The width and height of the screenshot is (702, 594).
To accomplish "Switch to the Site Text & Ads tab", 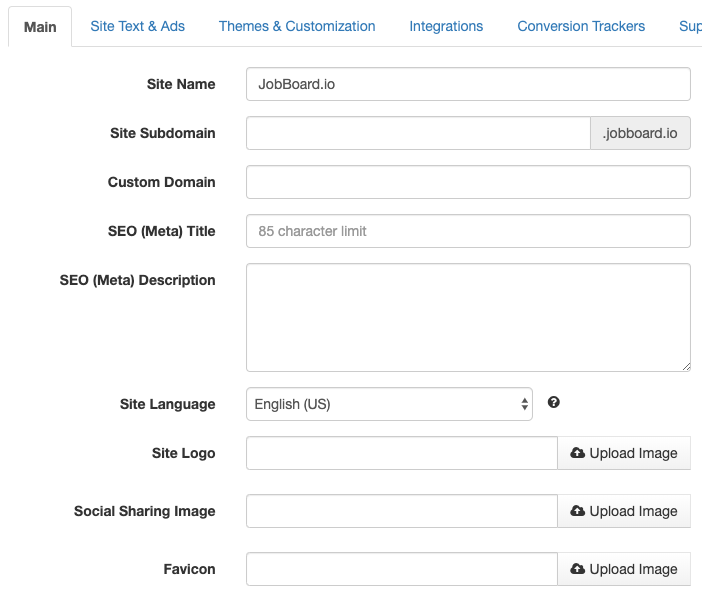I will [x=137, y=26].
